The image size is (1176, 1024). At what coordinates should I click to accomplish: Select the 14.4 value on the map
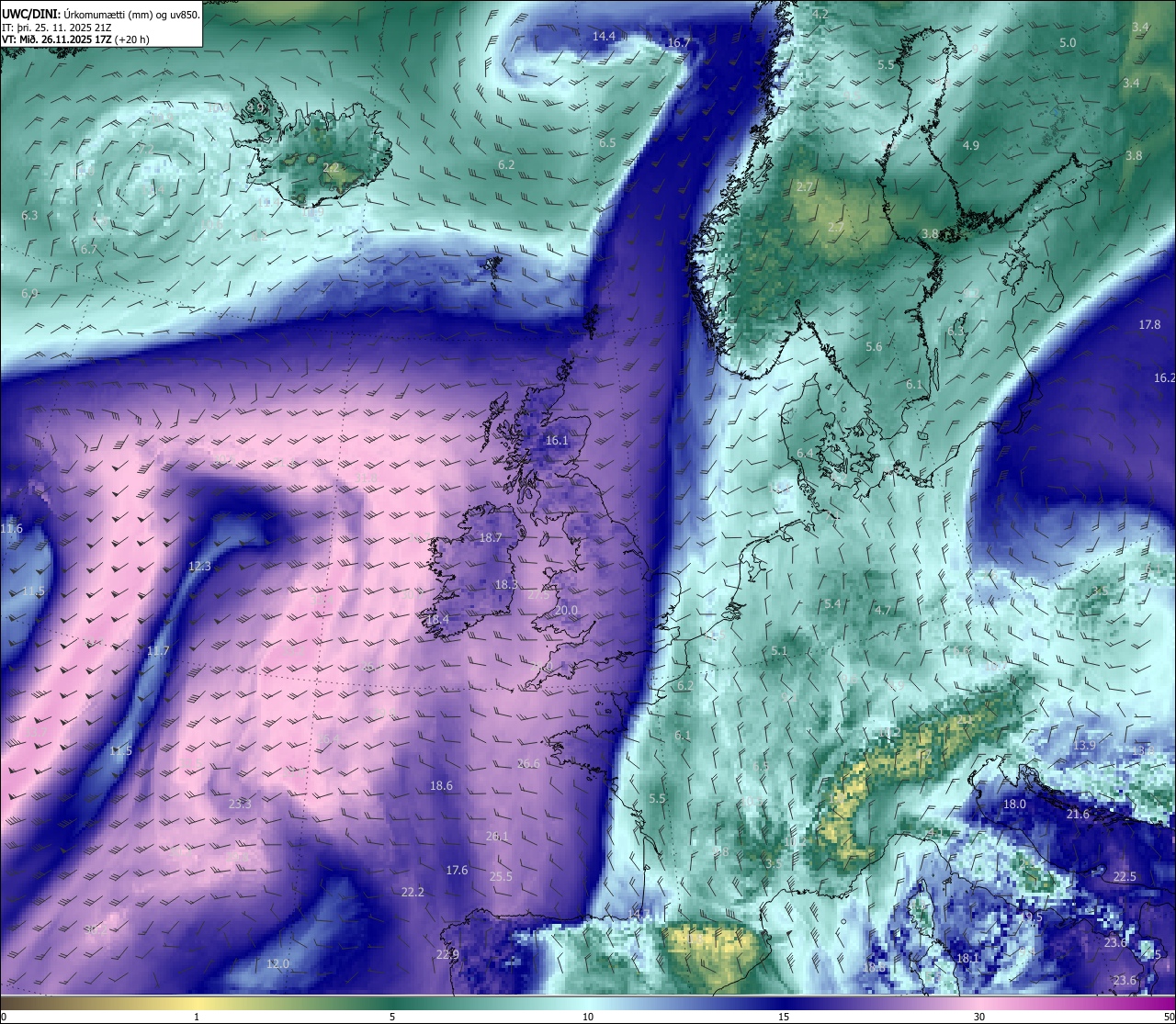604,37
